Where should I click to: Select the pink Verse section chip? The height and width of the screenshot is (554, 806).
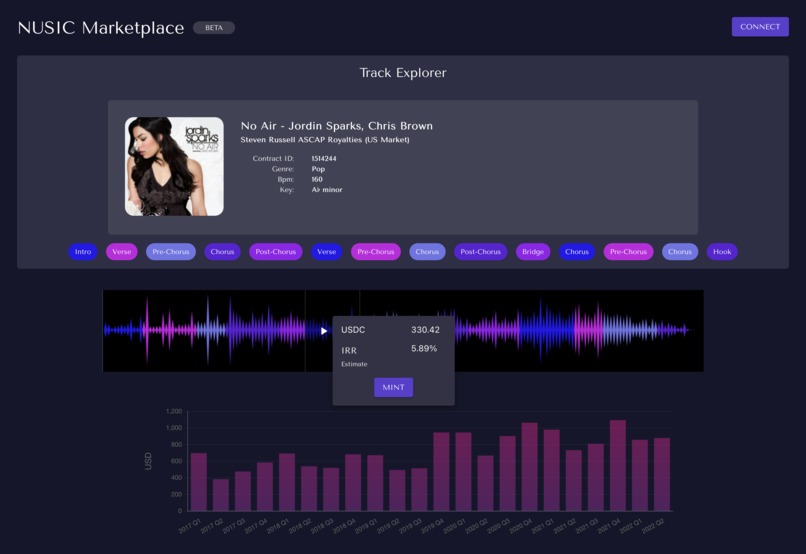[122, 251]
